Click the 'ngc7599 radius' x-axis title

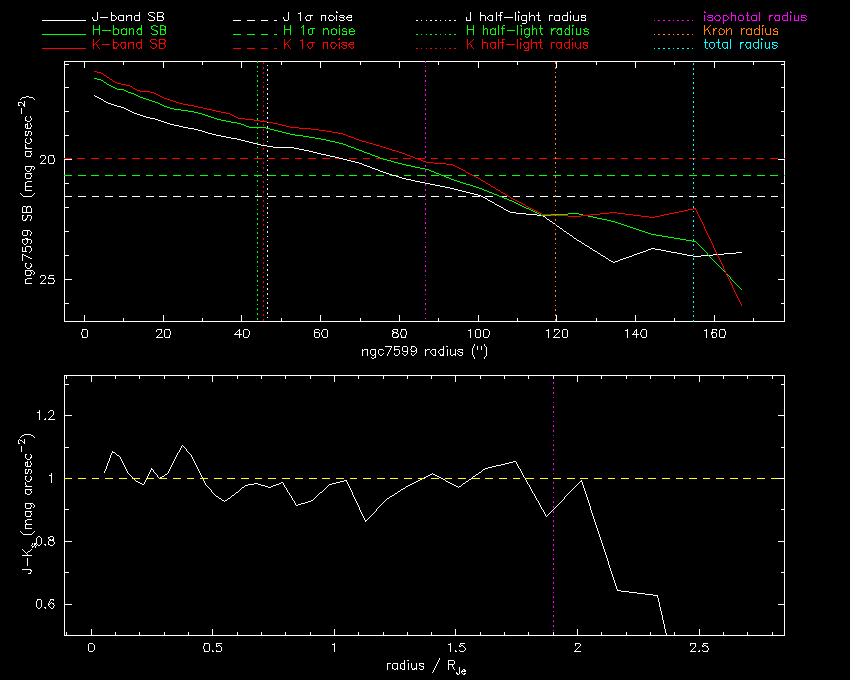424,352
